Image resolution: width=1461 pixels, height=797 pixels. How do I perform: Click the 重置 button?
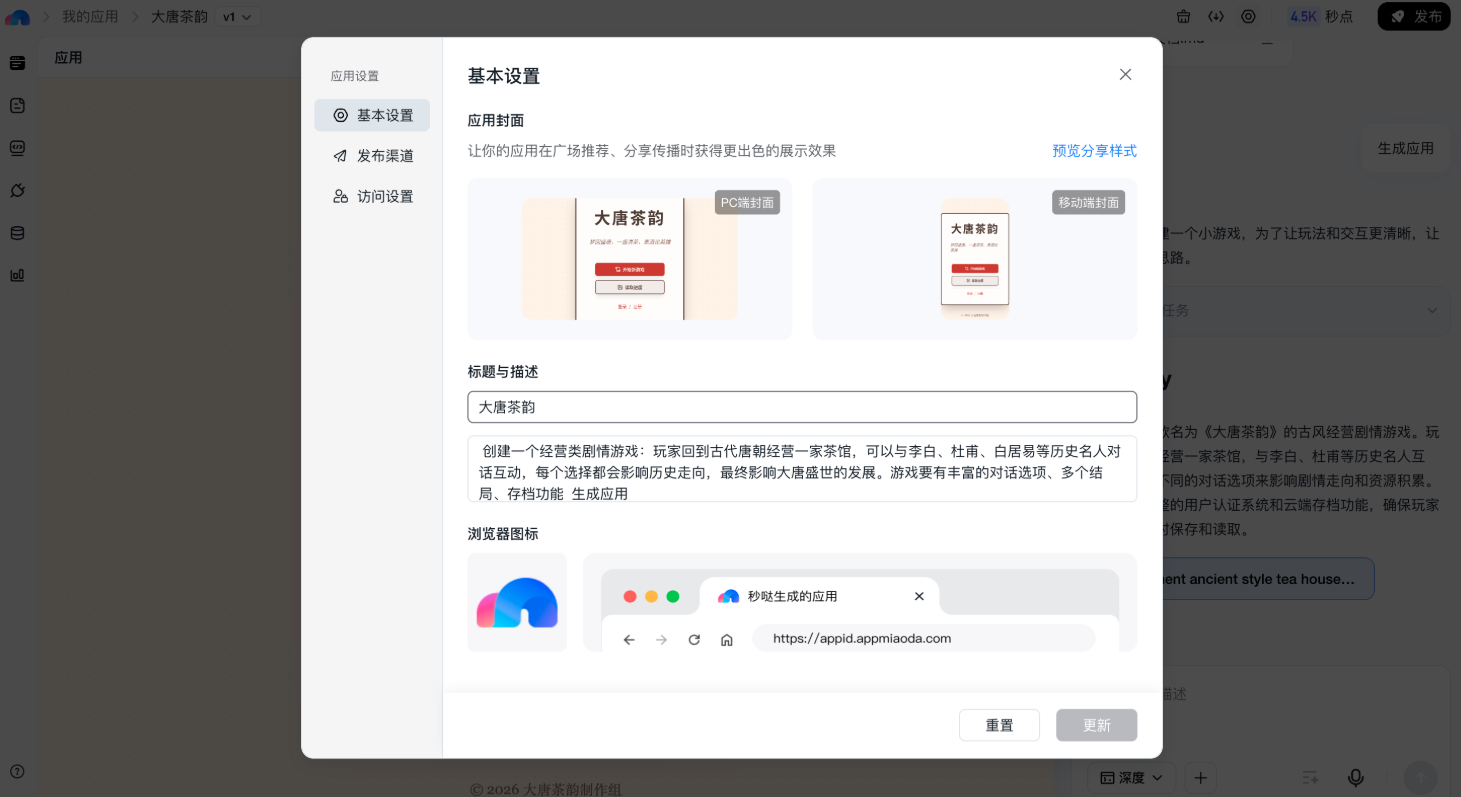[999, 725]
